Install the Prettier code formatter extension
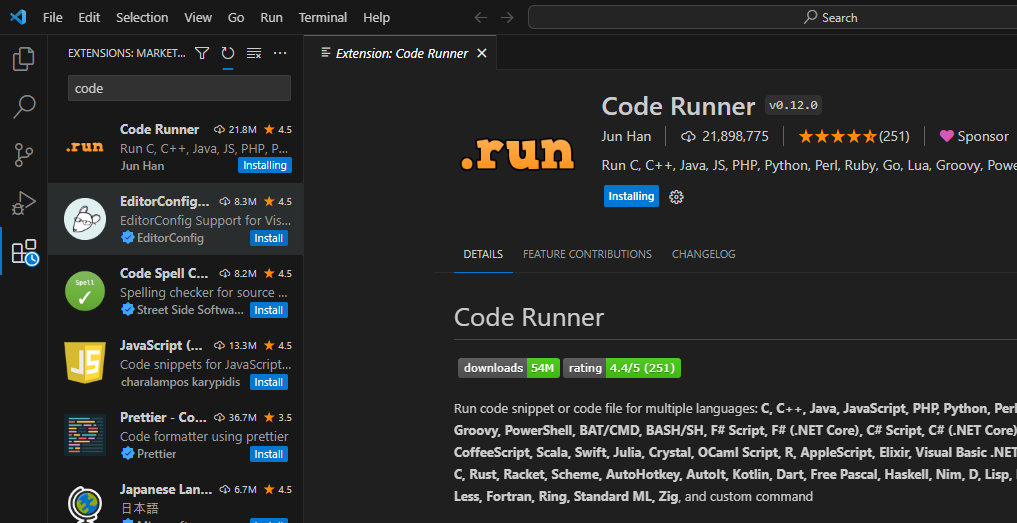The height and width of the screenshot is (523, 1017). 269,454
